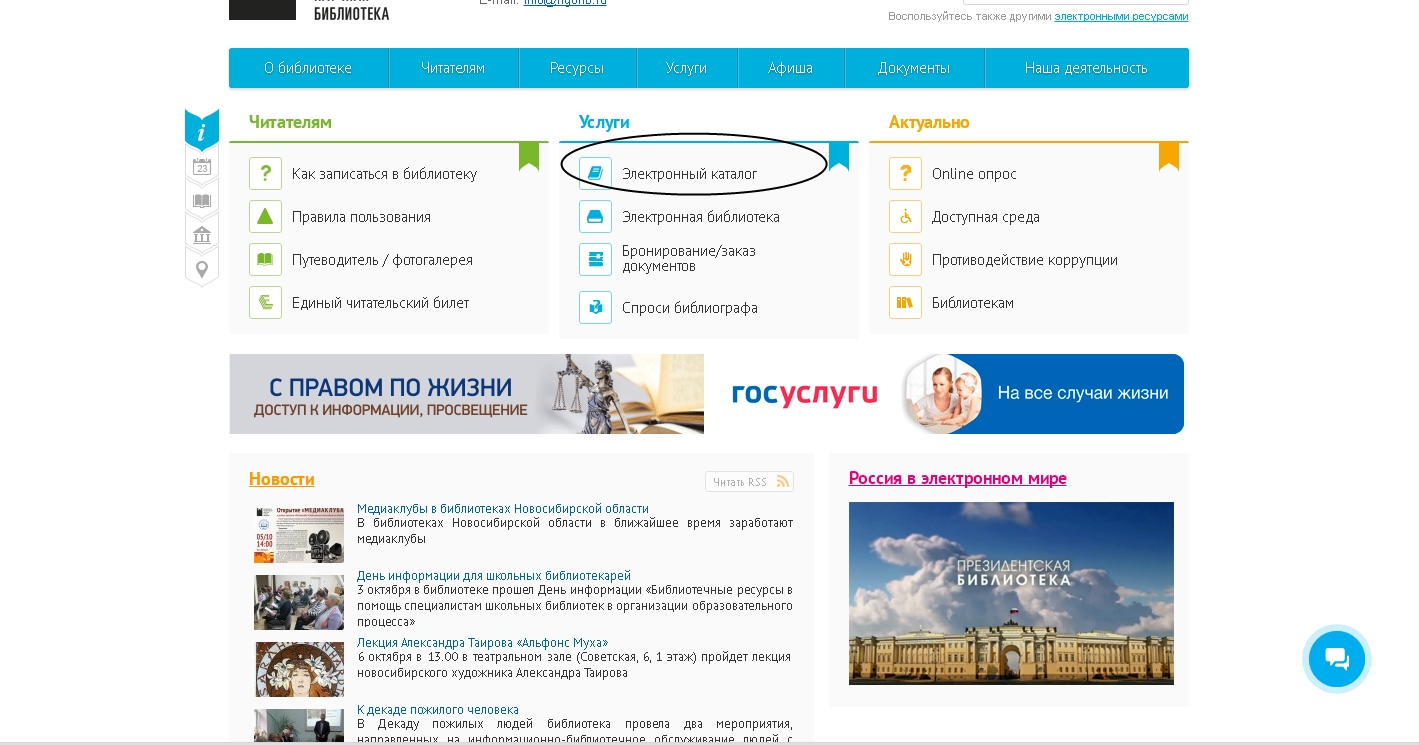Select the wheelchair icon beside Доступная среда

point(905,216)
